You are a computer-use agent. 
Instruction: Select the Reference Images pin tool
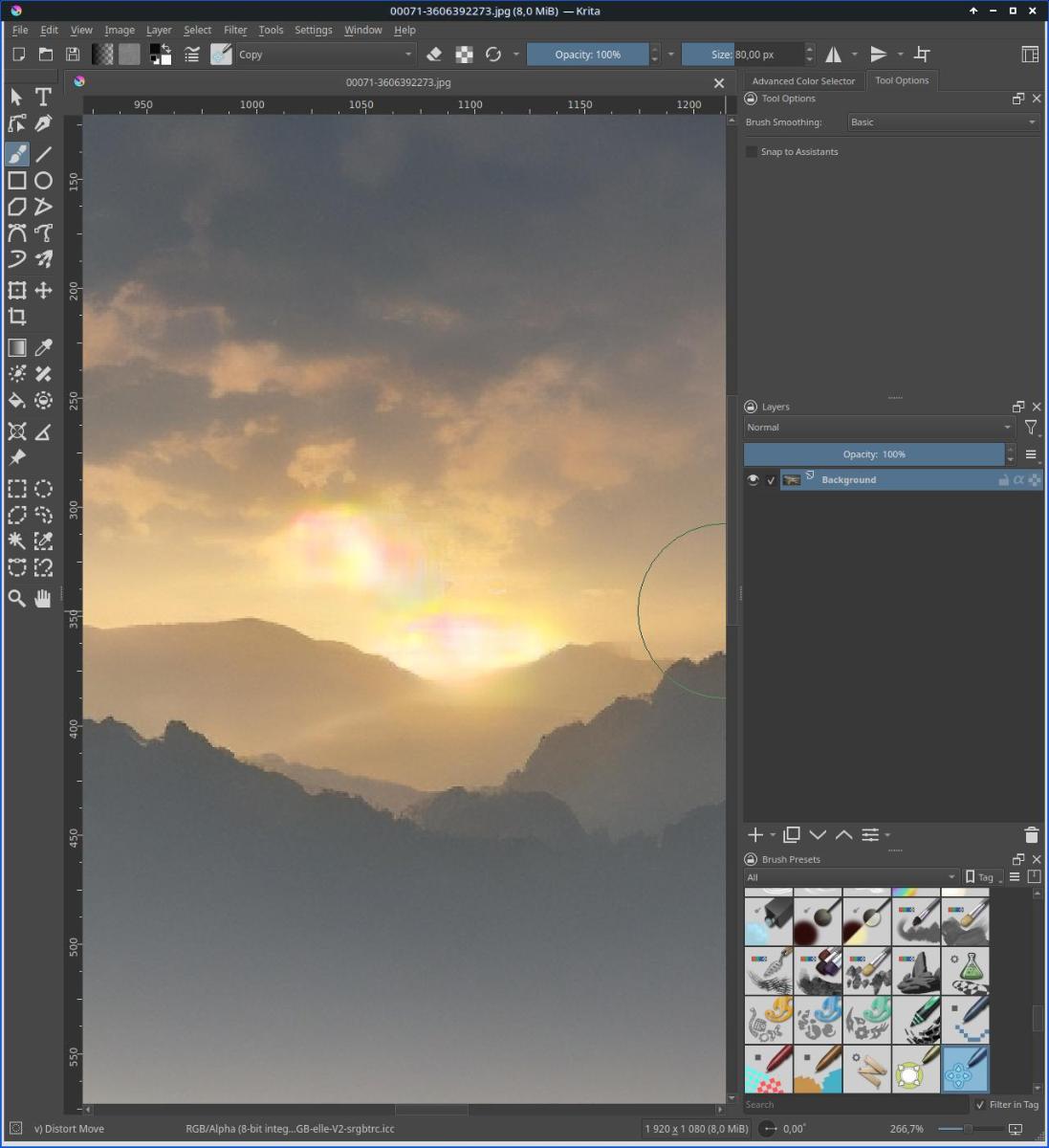pos(17,458)
